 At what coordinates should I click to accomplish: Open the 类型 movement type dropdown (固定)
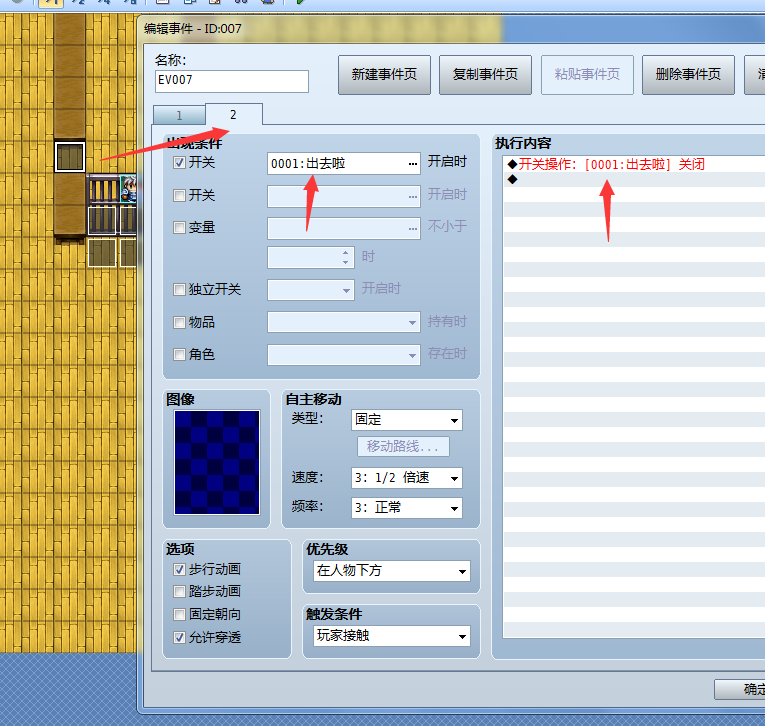(406, 420)
